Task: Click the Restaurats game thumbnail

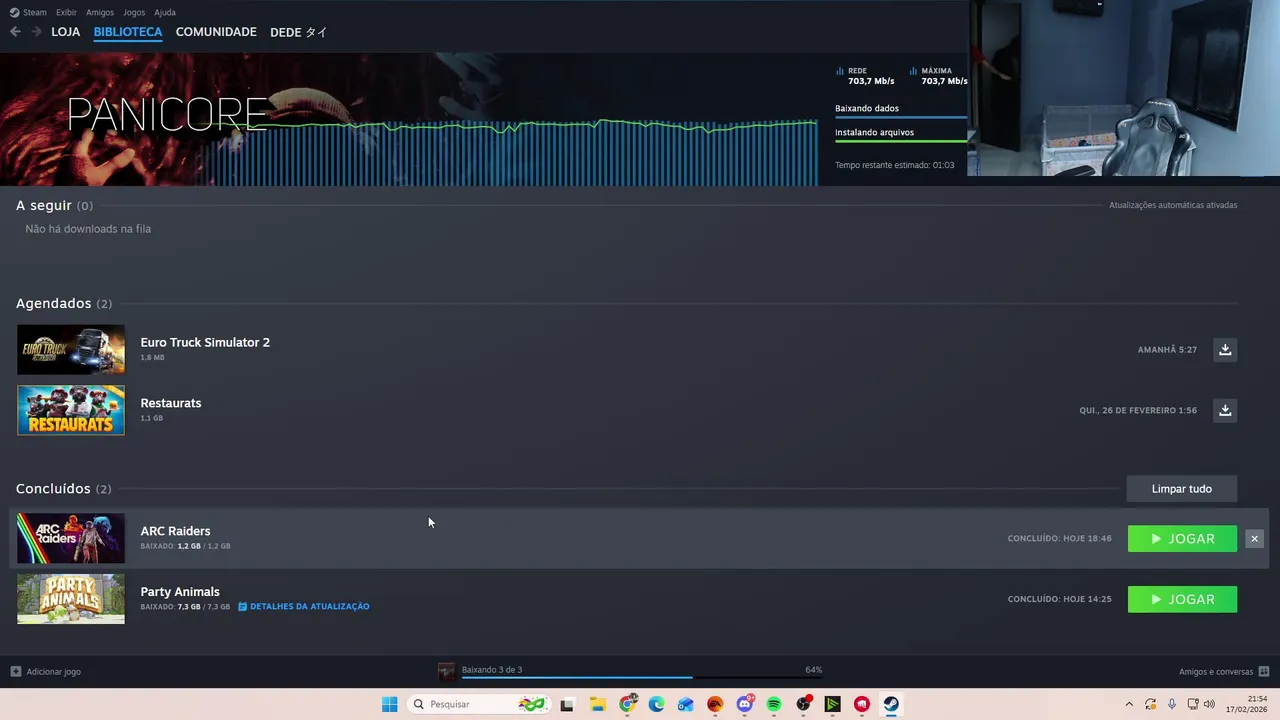Action: pyautogui.click(x=71, y=410)
